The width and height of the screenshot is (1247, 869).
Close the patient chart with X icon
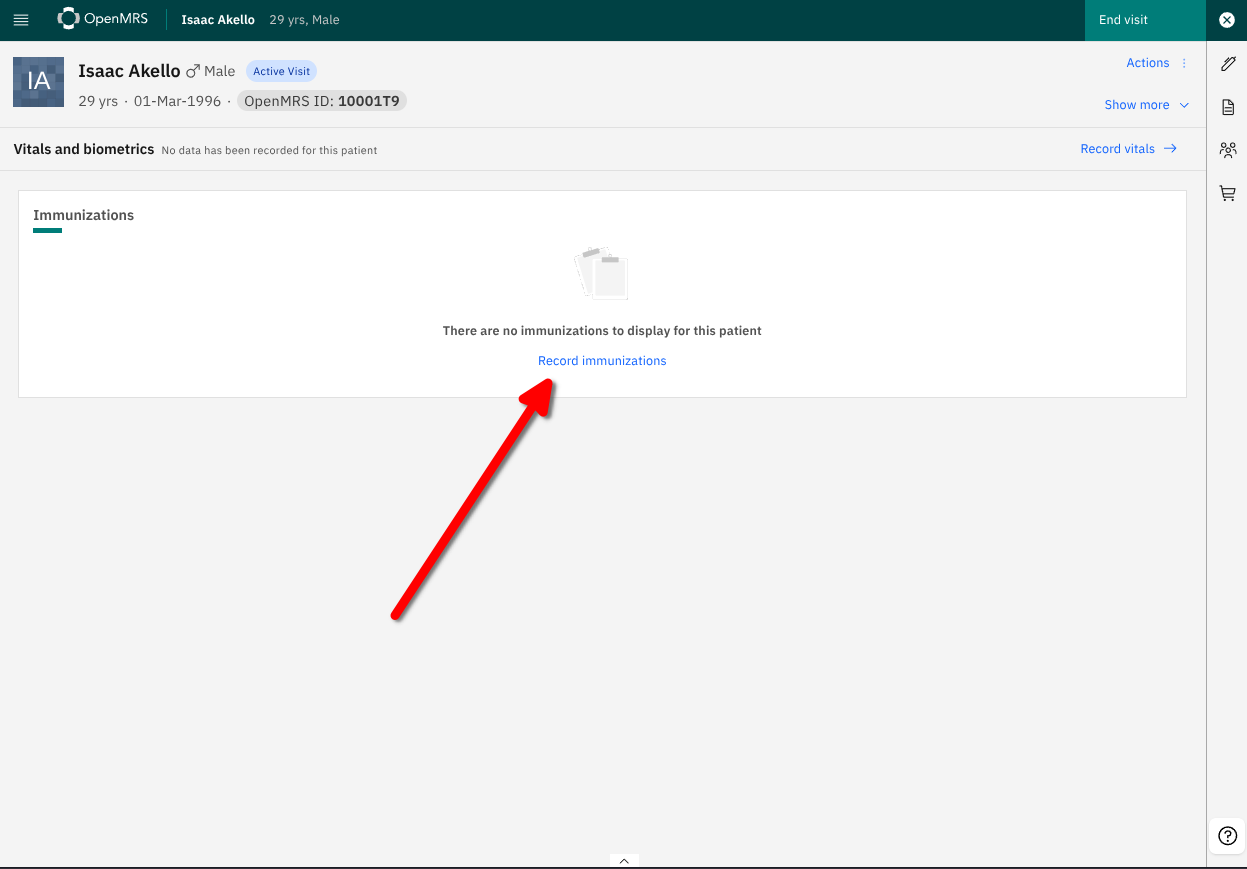(1227, 20)
